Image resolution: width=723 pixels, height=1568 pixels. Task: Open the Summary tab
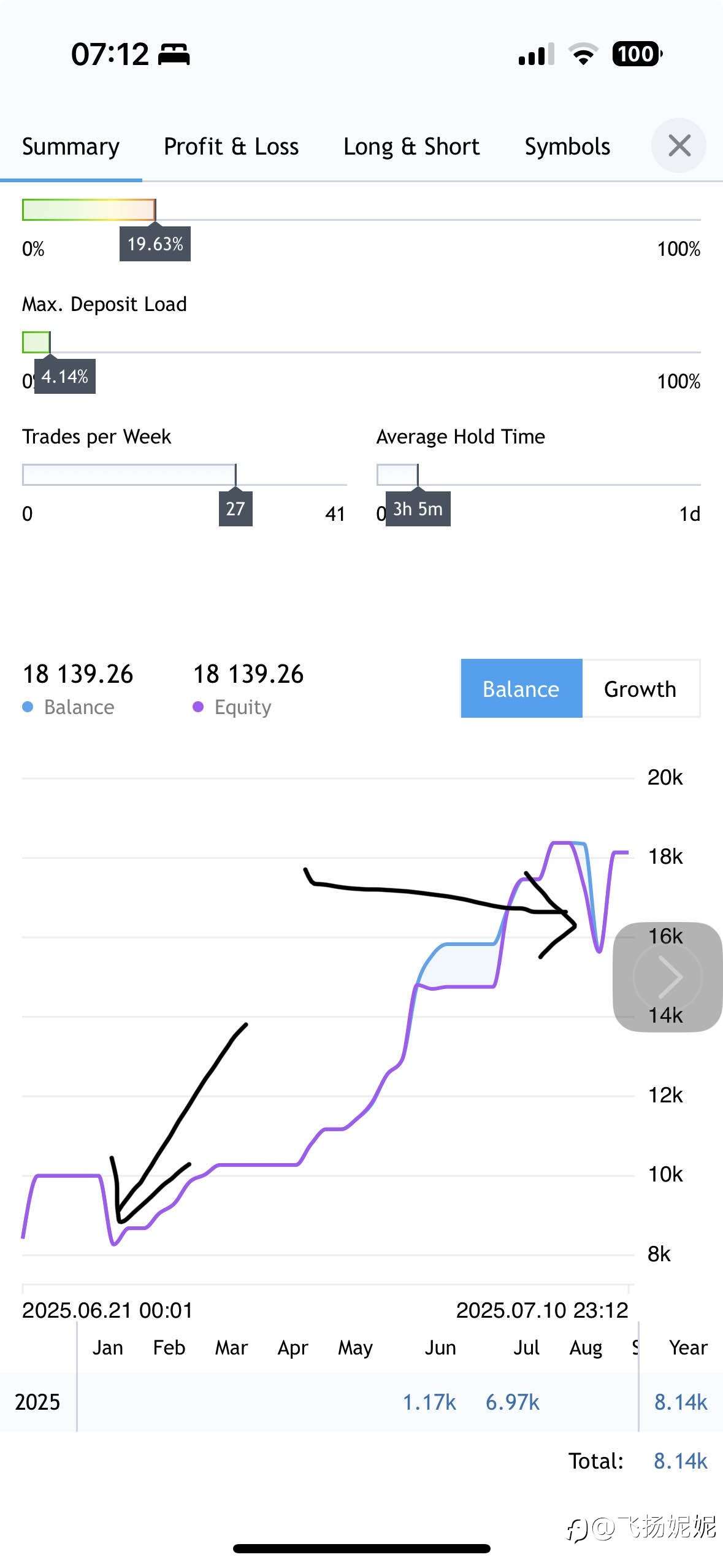tap(71, 147)
